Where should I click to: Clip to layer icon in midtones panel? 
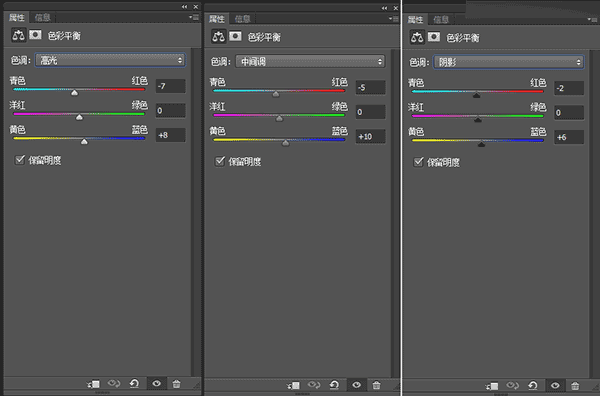(293, 385)
